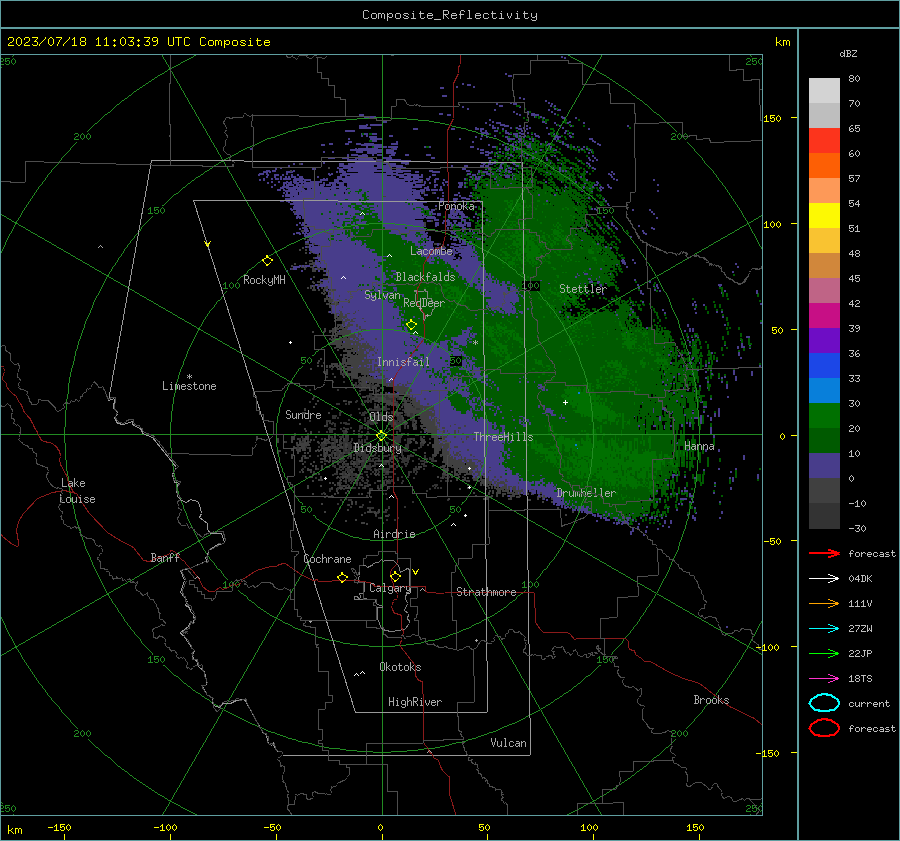The image size is (900, 841).
Task: Click the red forecast ellipse icon
Action: [x=824, y=728]
